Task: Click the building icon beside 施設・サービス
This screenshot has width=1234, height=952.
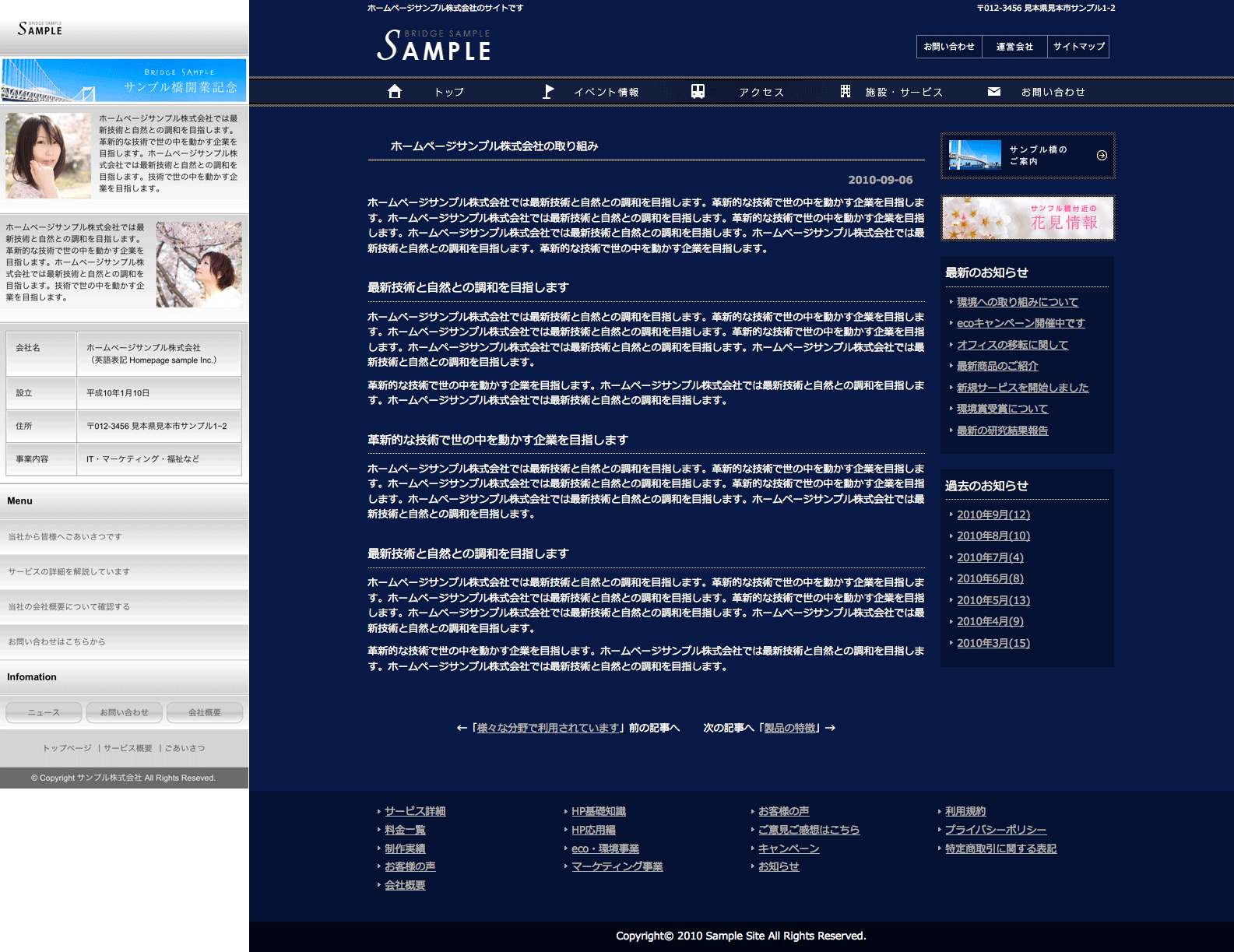Action: point(846,92)
